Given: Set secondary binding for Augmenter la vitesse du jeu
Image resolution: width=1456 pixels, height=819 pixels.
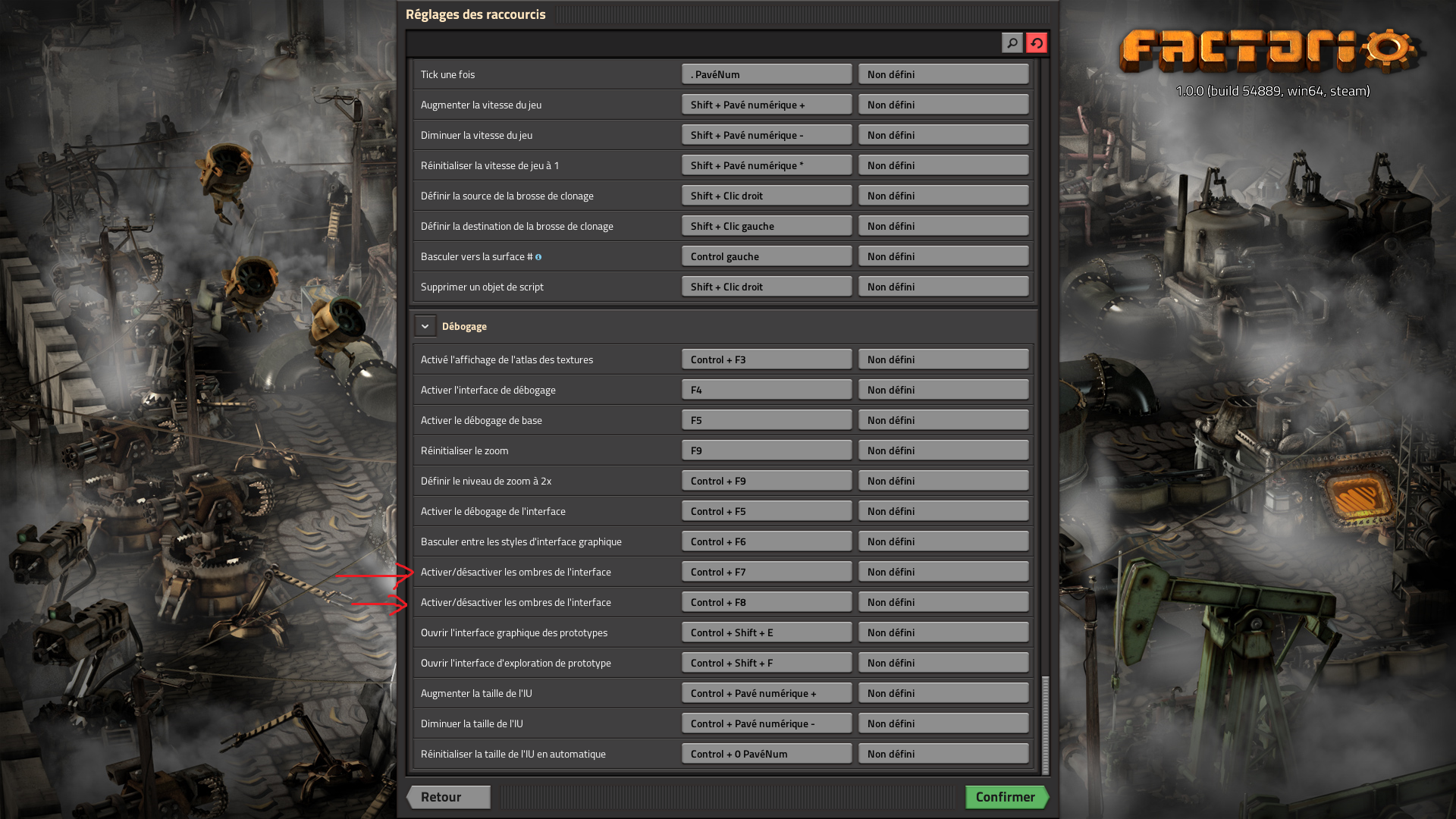Looking at the screenshot, I should (943, 105).
